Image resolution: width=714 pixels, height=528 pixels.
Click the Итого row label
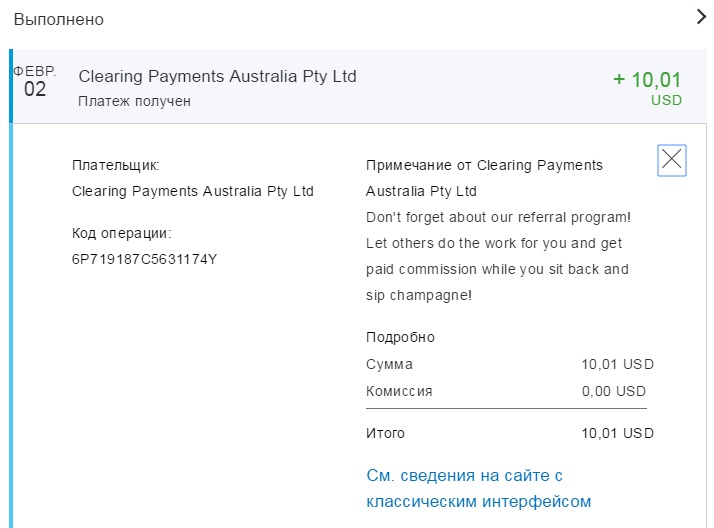[386, 433]
